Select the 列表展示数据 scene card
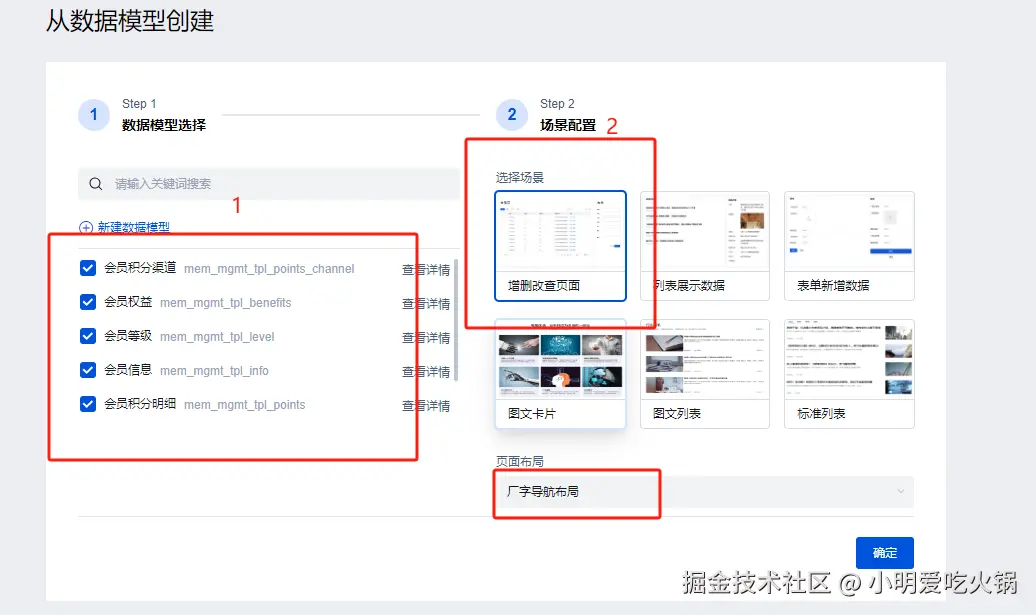1036x615 pixels. [704, 241]
